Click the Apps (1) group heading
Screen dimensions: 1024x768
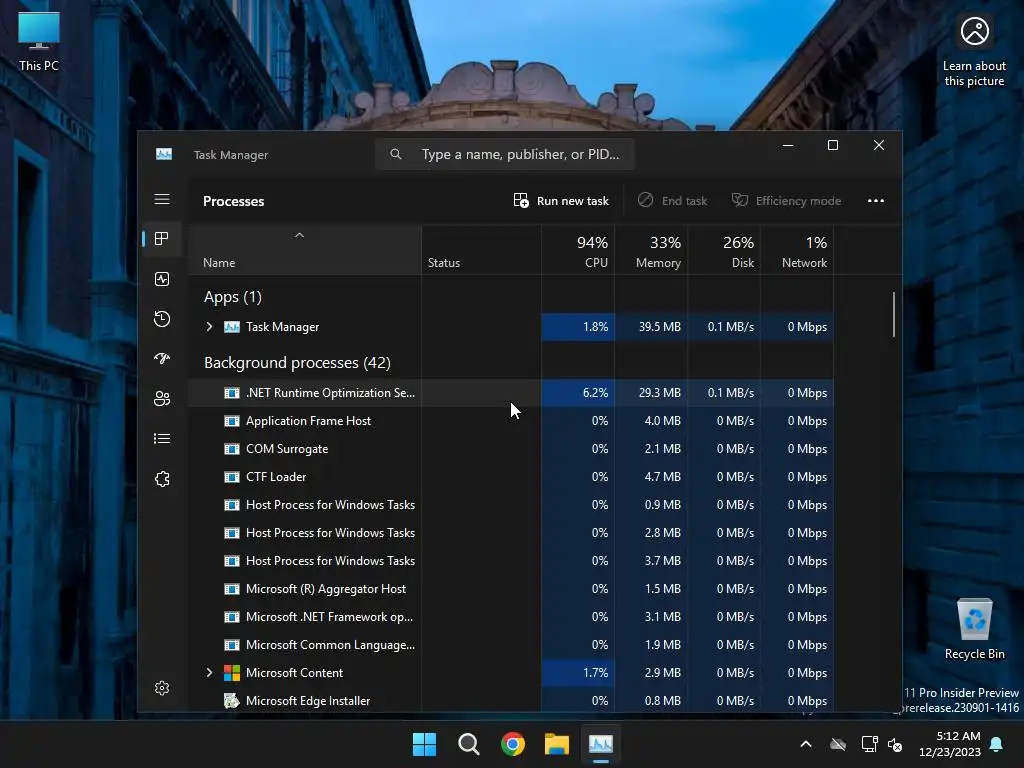232,297
